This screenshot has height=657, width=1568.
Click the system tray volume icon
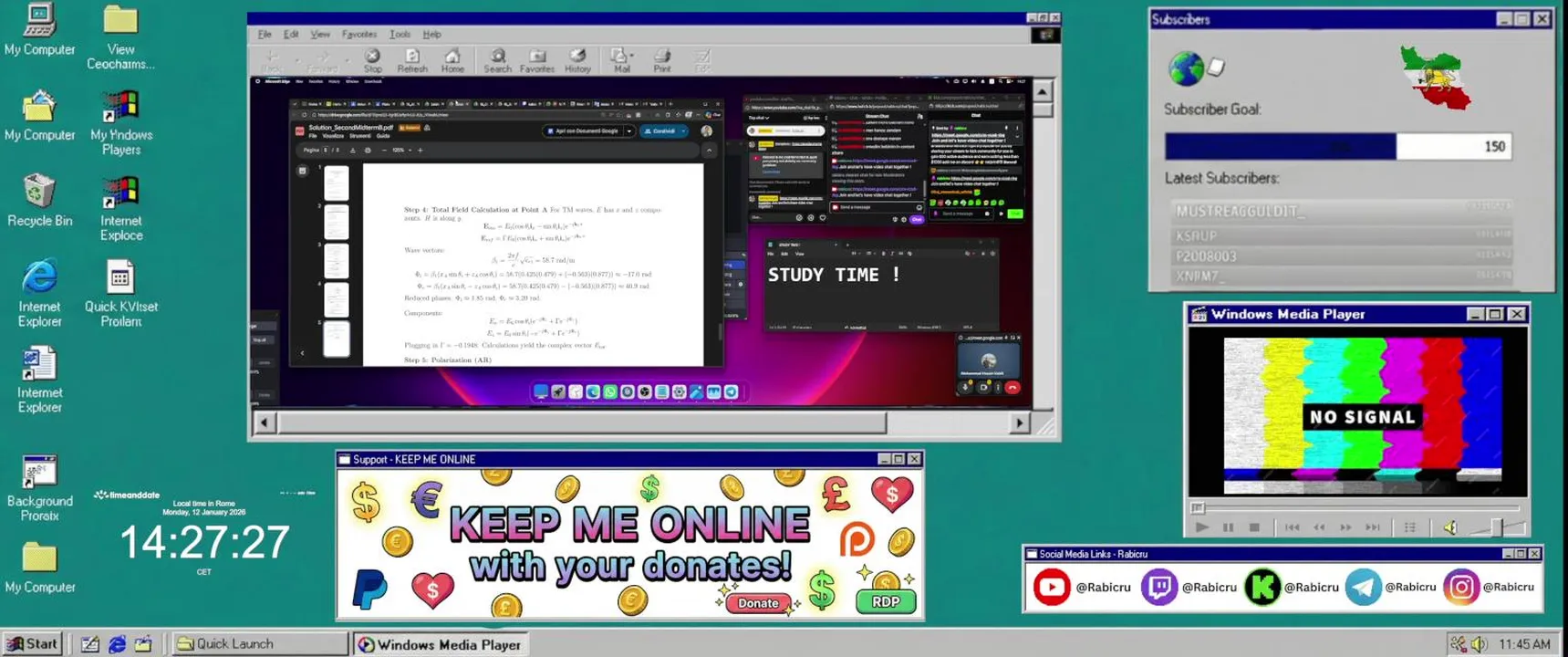[x=1479, y=644]
